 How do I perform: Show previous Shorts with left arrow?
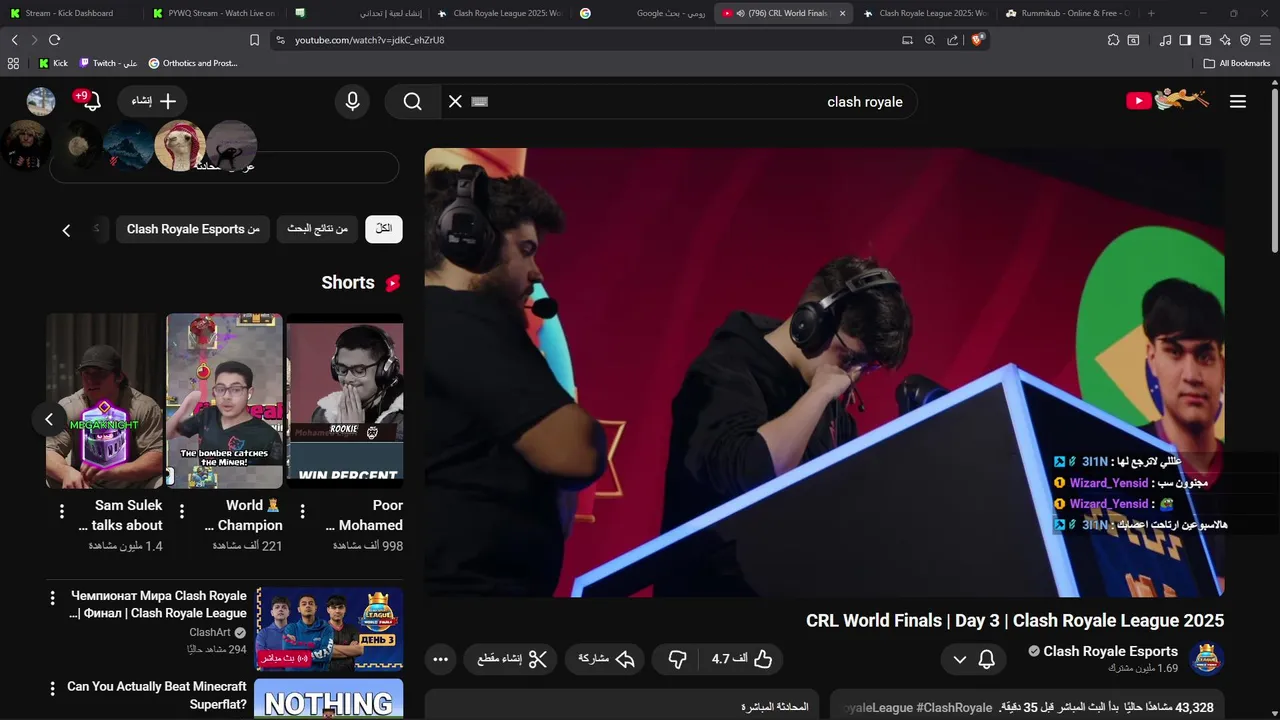click(49, 419)
